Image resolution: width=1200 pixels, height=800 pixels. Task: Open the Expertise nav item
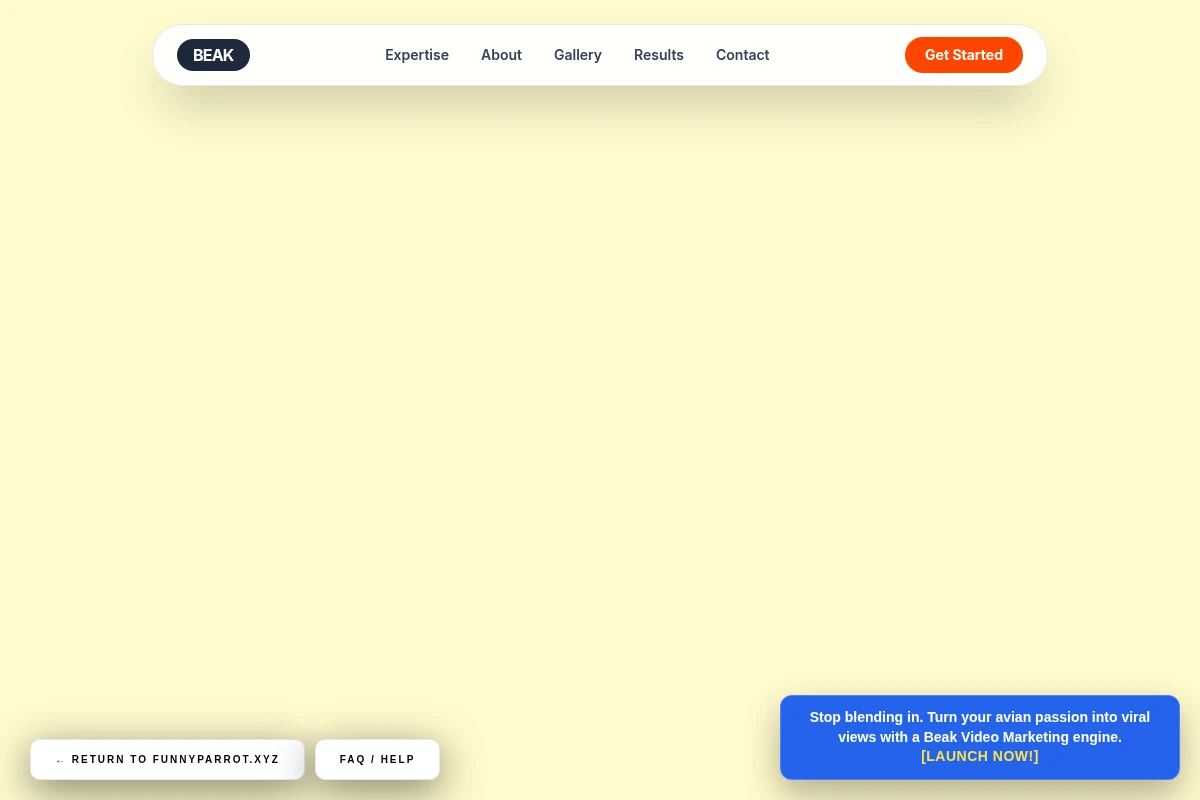tap(417, 55)
